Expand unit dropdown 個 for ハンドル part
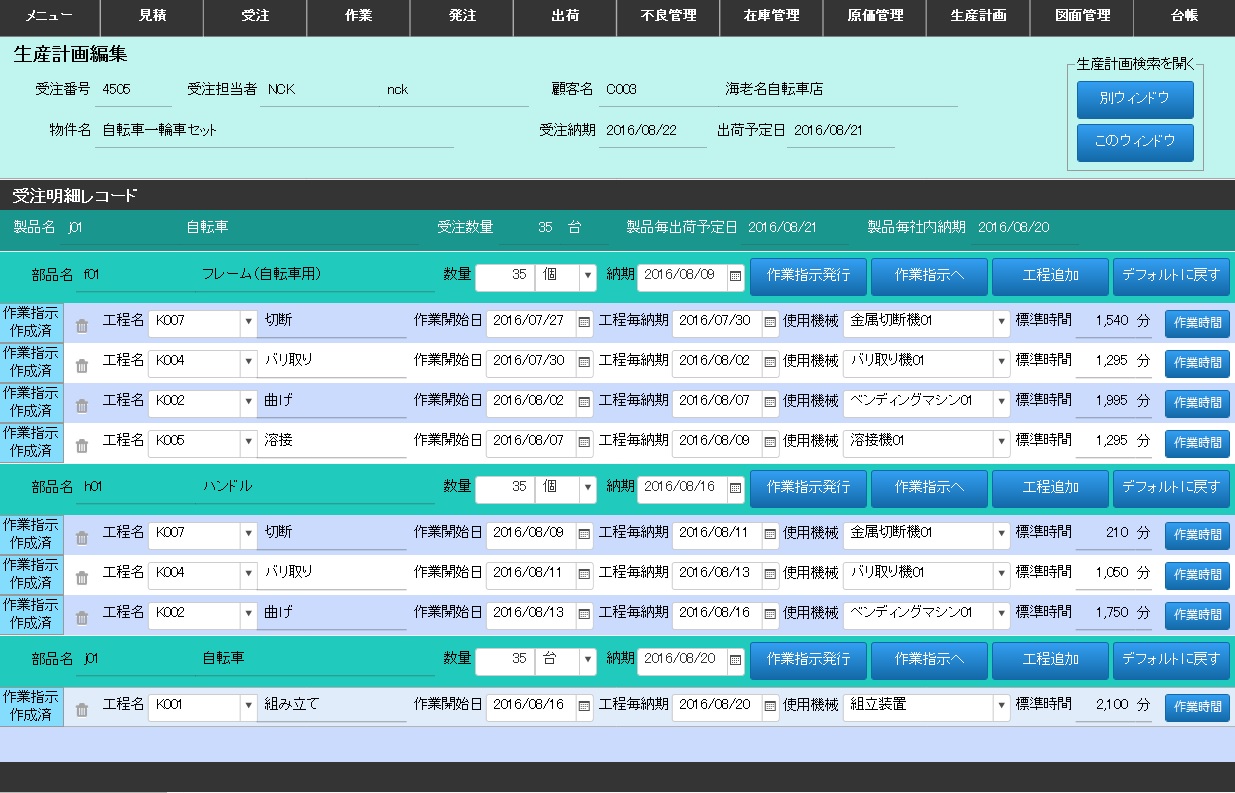This screenshot has height=793, width=1235. [x=587, y=488]
